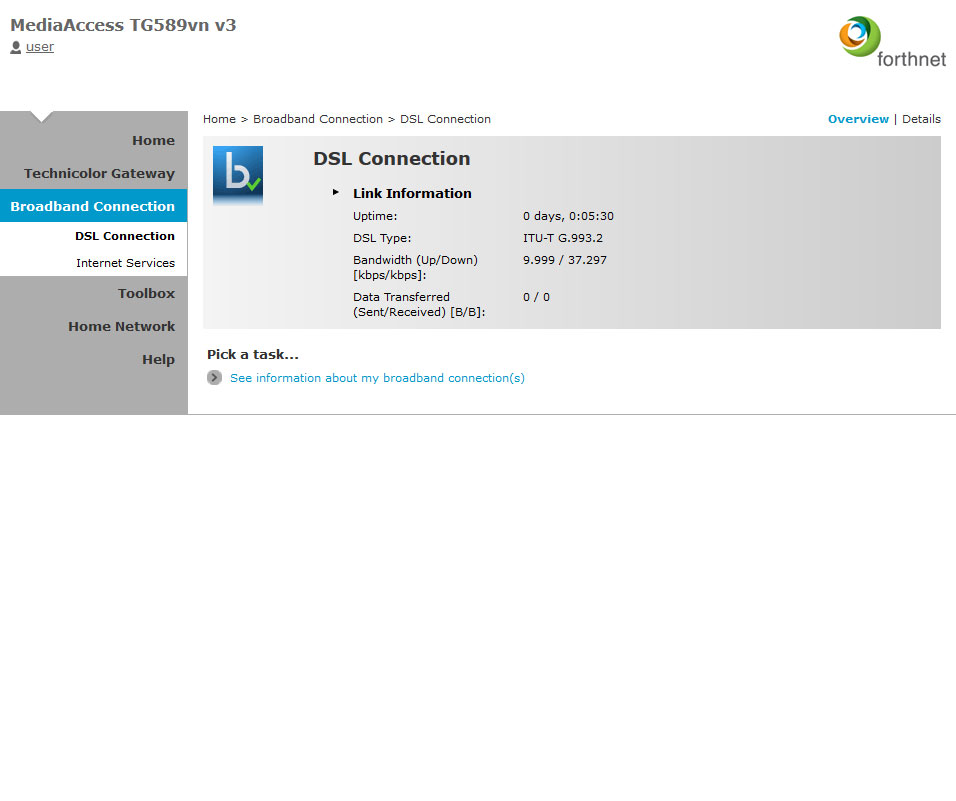Click the data transferred value 0 / 0

pyautogui.click(x=537, y=297)
